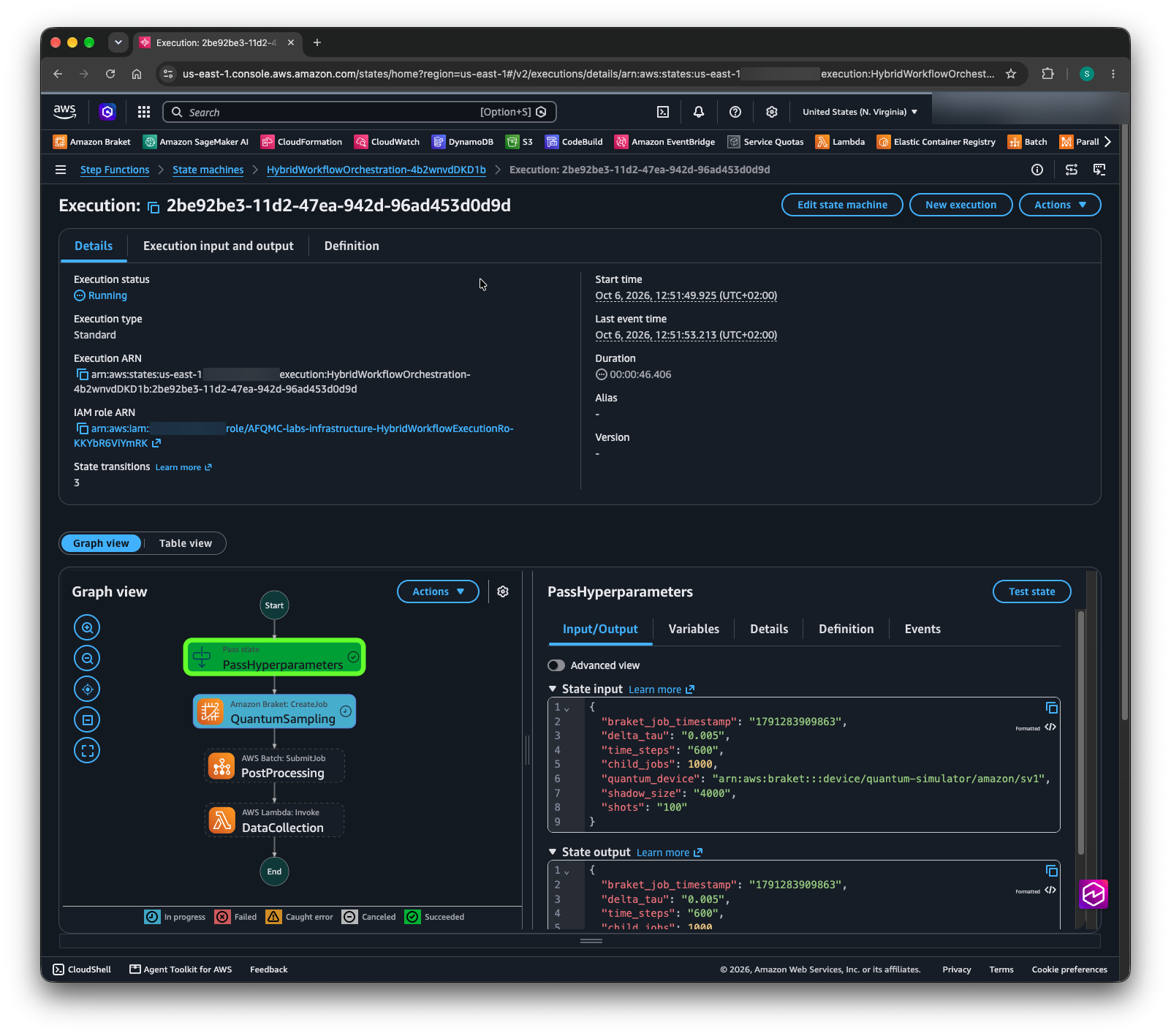Open full screen graph view icon
The height and width of the screenshot is (1036, 1171).
point(87,750)
